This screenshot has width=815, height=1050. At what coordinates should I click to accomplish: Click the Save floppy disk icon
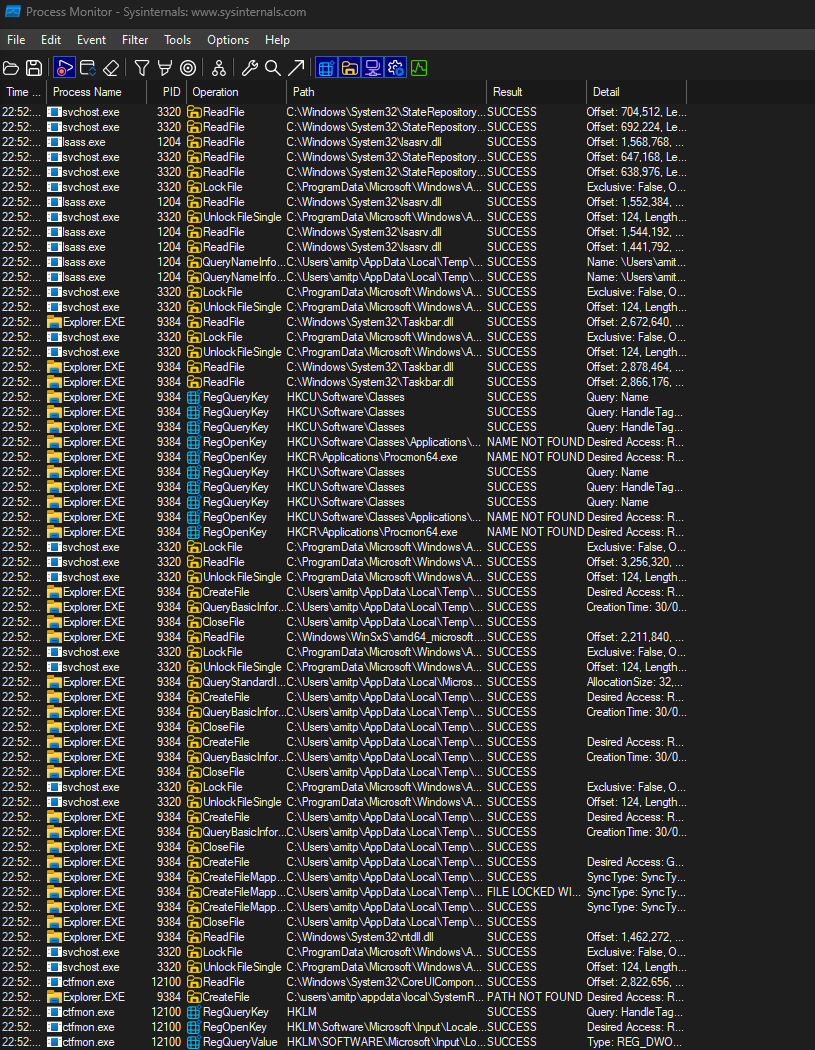click(34, 68)
